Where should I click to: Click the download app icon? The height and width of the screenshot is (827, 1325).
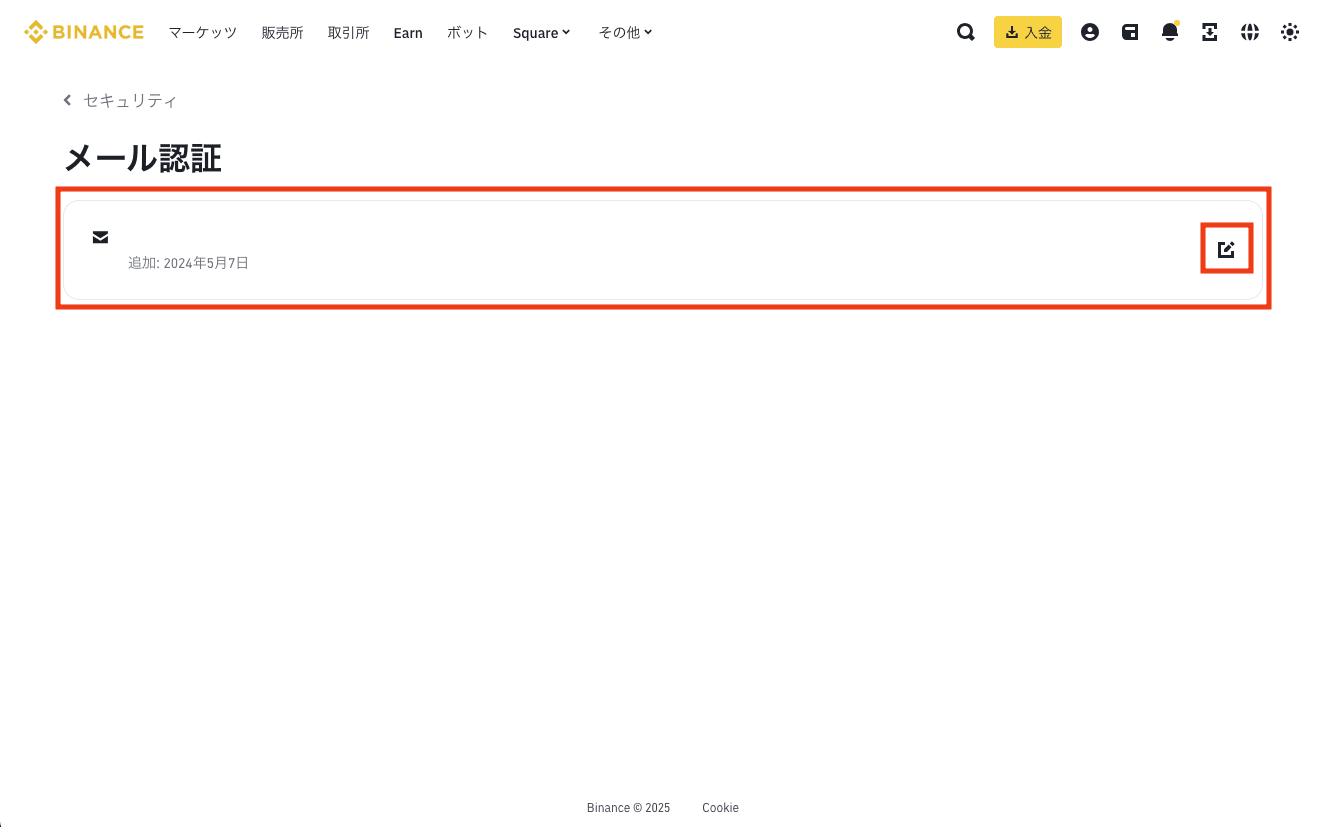pos(1210,32)
